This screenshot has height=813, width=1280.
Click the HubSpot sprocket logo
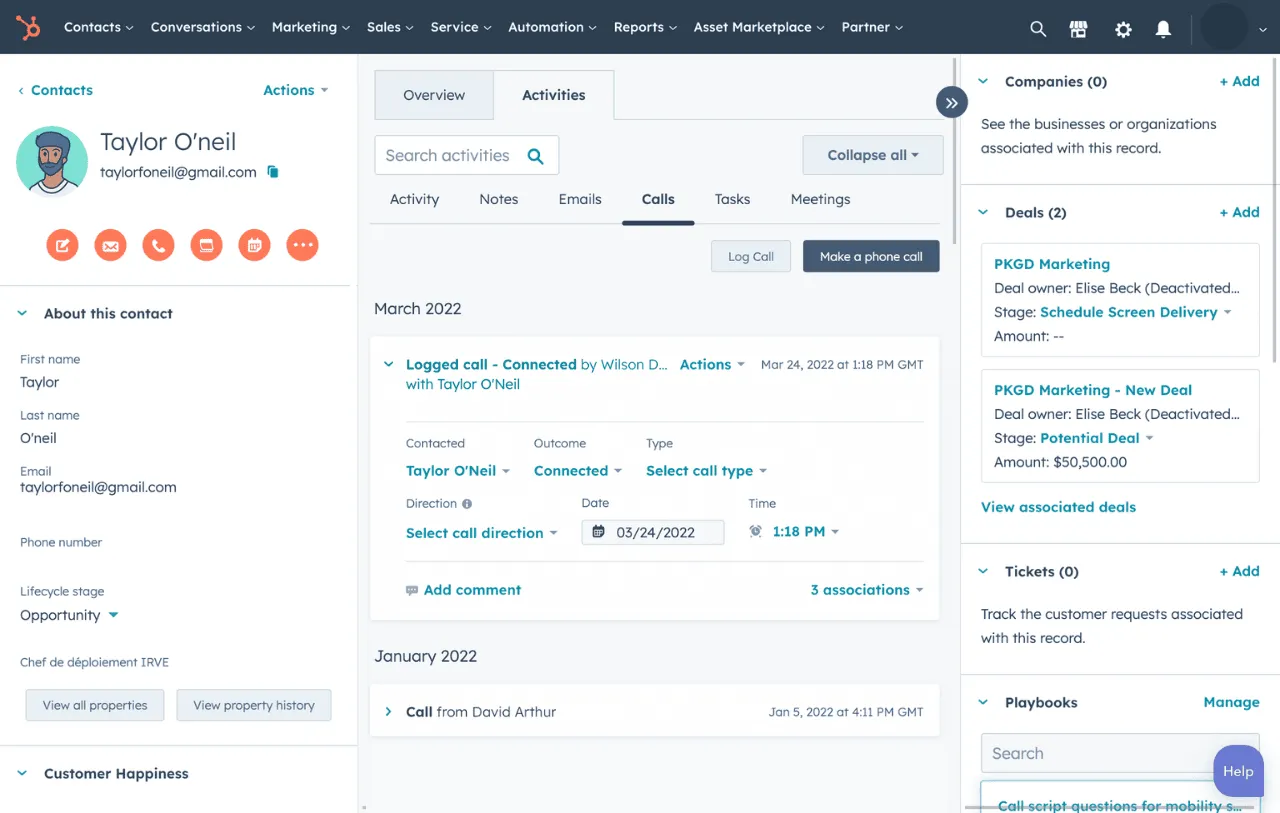tap(28, 27)
